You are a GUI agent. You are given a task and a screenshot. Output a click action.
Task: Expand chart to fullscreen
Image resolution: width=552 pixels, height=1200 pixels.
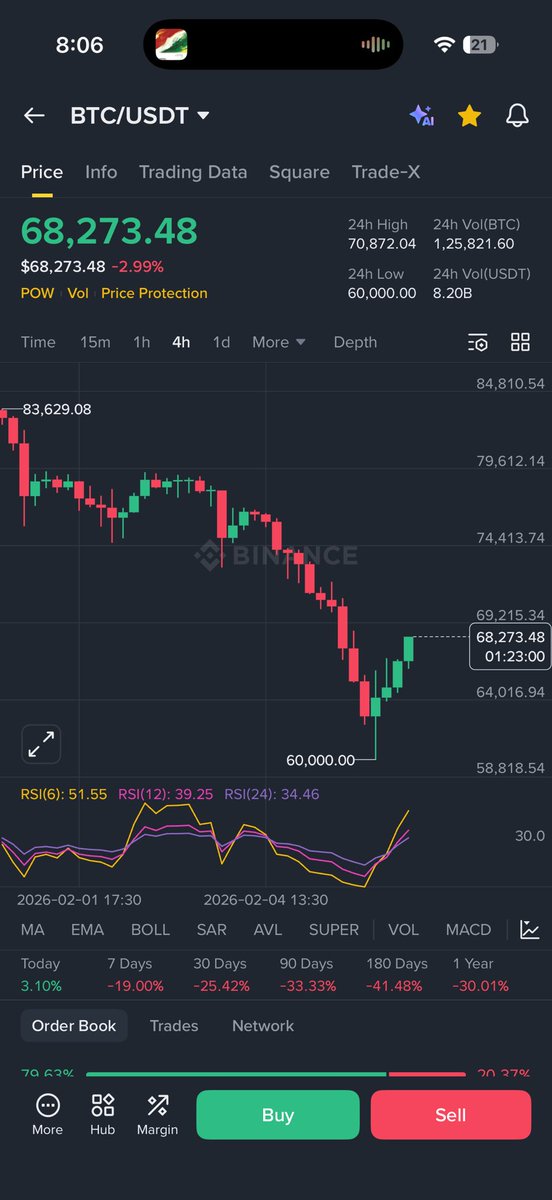[x=41, y=744]
